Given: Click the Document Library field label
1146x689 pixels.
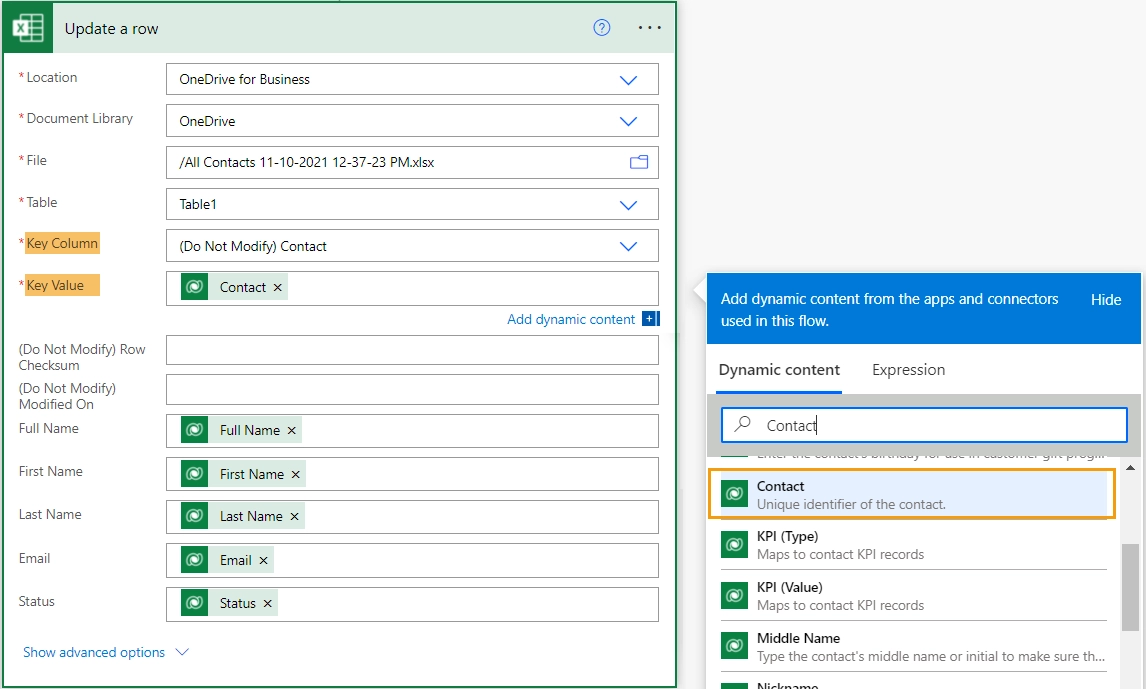Looking at the screenshot, I should click(80, 118).
